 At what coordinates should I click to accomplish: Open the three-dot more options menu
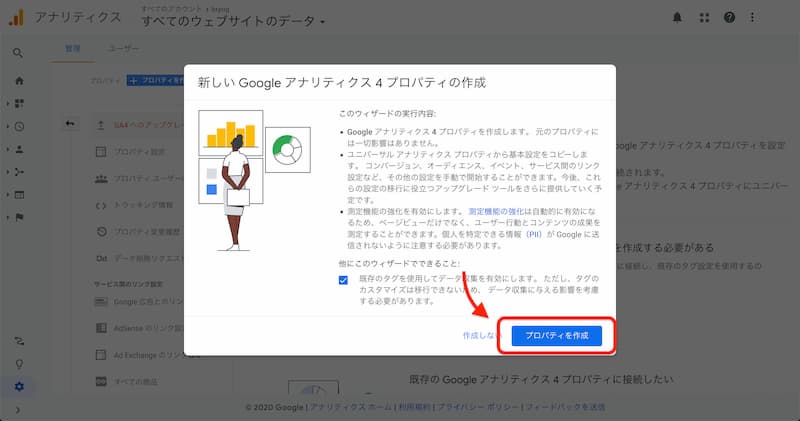(752, 17)
